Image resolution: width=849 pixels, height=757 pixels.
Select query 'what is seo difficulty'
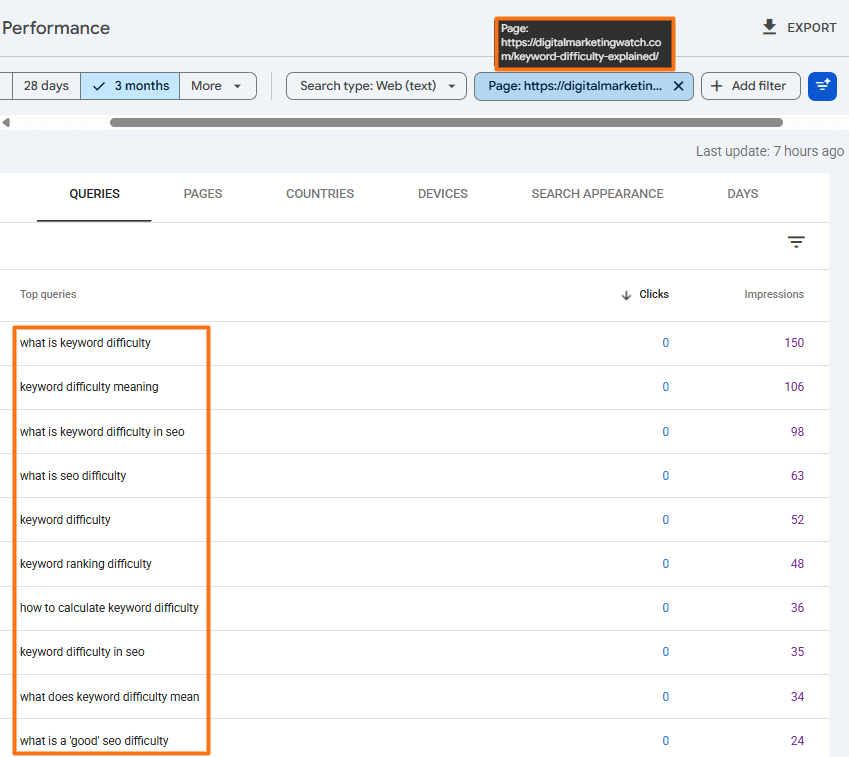73,475
